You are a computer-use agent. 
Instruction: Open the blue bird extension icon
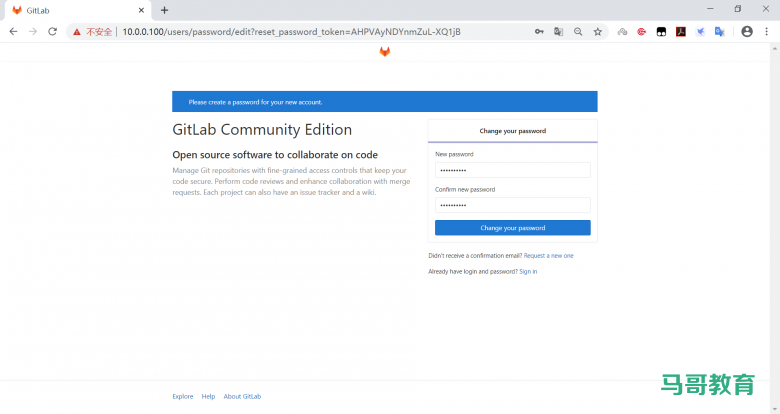click(x=700, y=32)
